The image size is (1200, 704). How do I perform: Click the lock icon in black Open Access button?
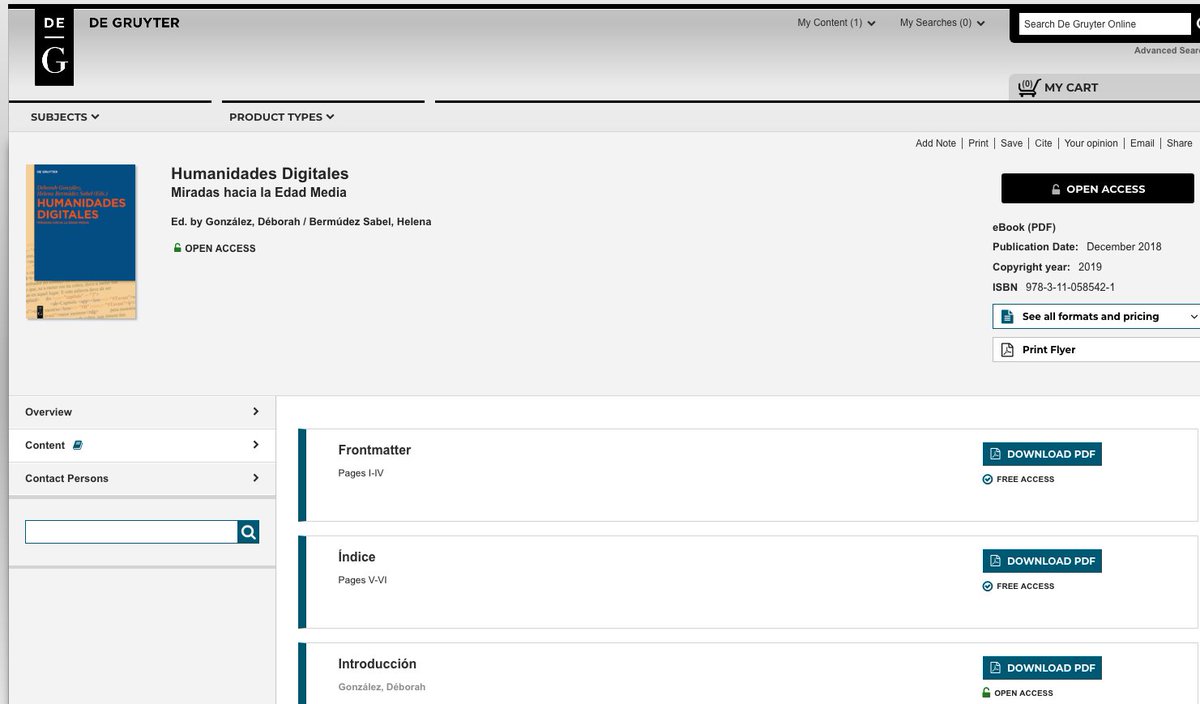[1056, 189]
